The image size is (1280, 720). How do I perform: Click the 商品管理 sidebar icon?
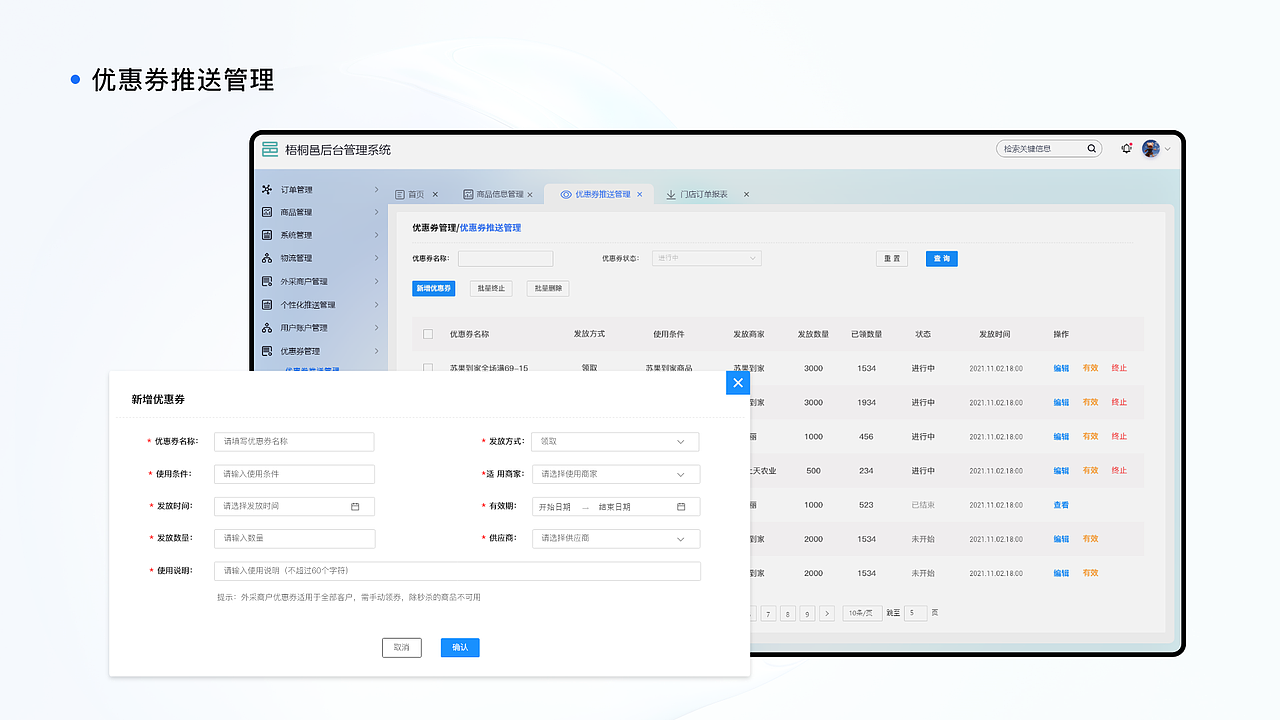click(x=267, y=212)
